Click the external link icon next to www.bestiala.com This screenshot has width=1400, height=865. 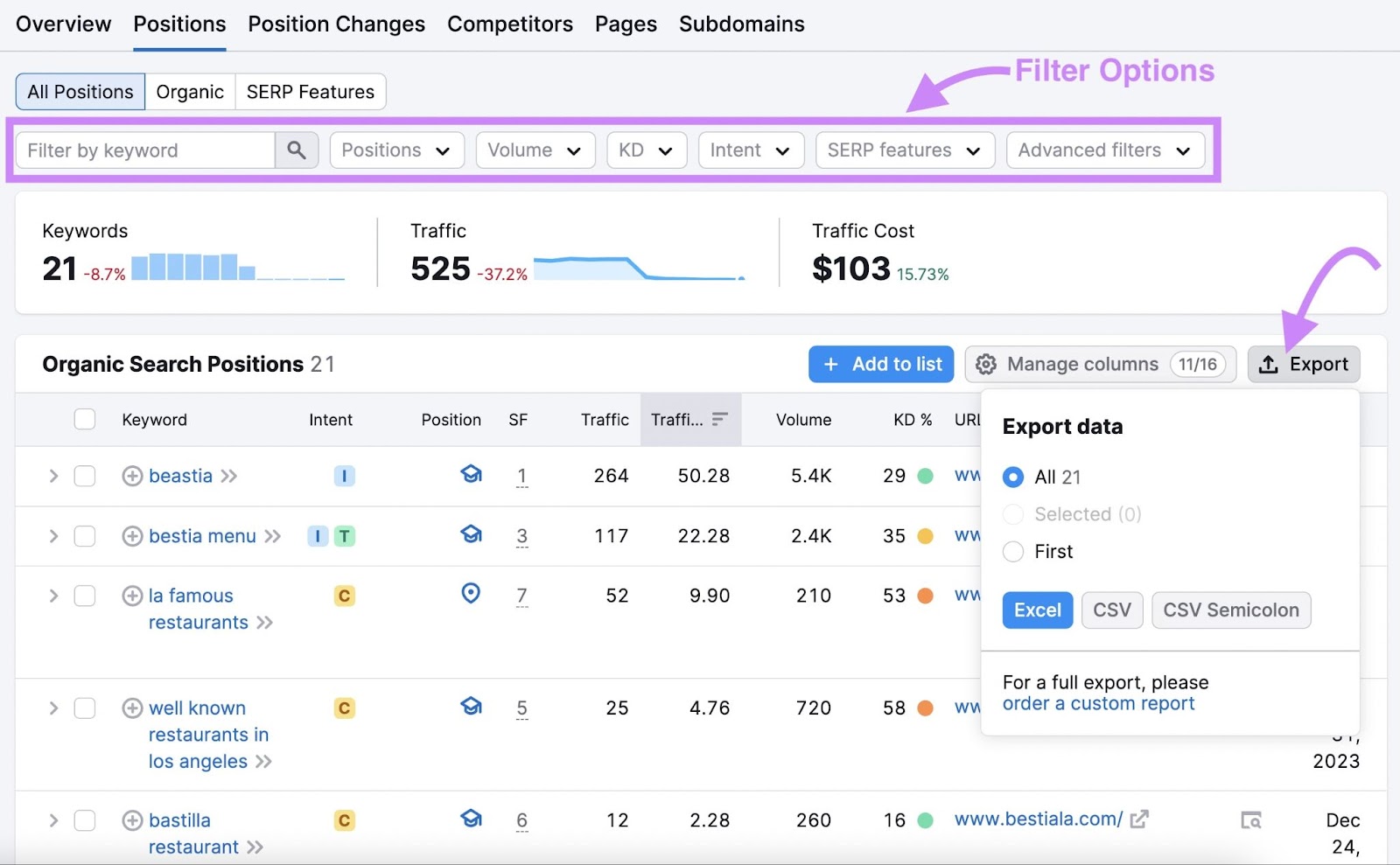[x=1139, y=819]
